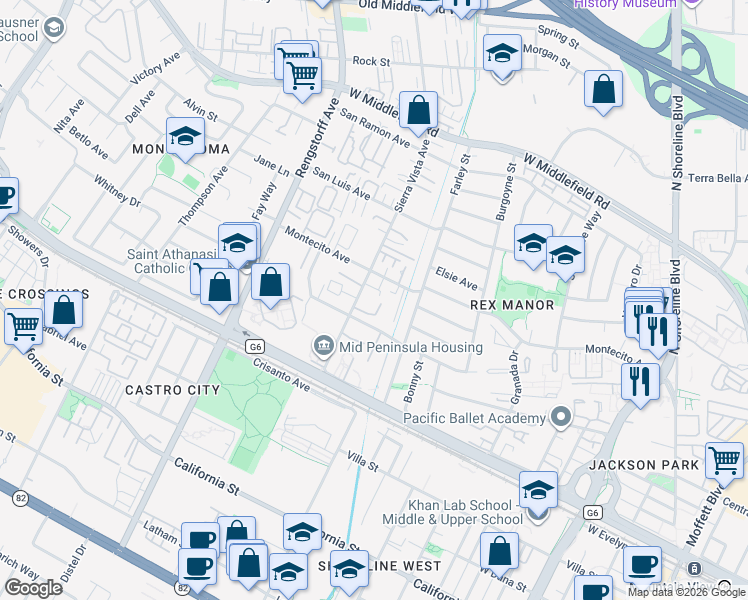
Task: Click the shopping bag marker near W Dana St
Action: point(499,553)
